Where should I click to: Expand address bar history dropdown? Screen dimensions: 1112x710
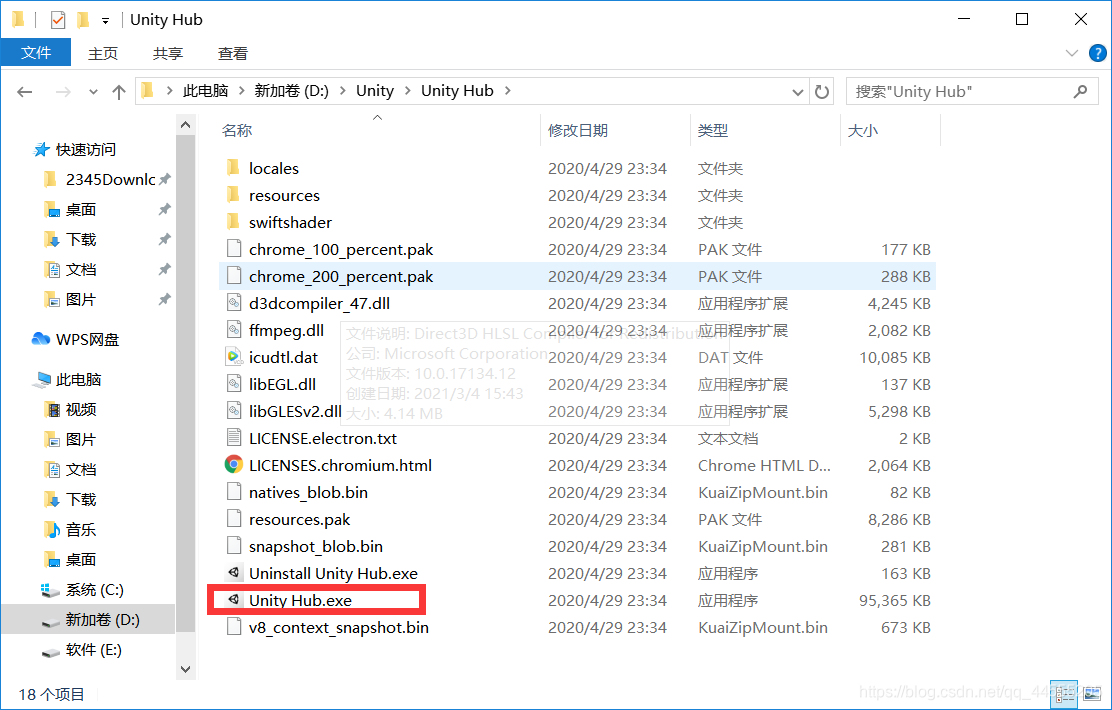797,91
